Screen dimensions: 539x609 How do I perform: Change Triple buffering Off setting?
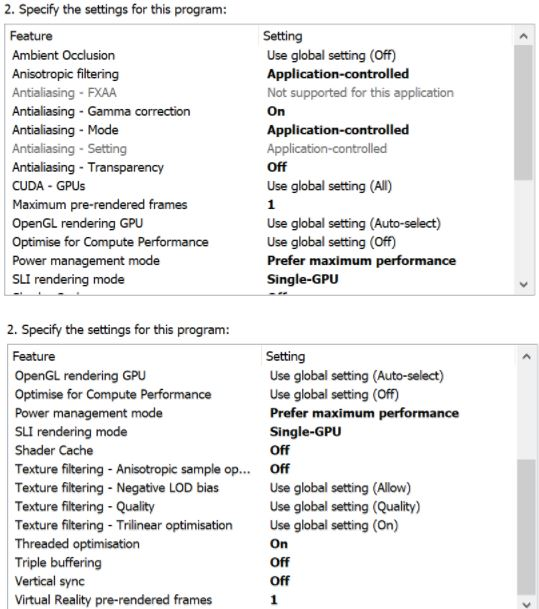[x=280, y=562]
